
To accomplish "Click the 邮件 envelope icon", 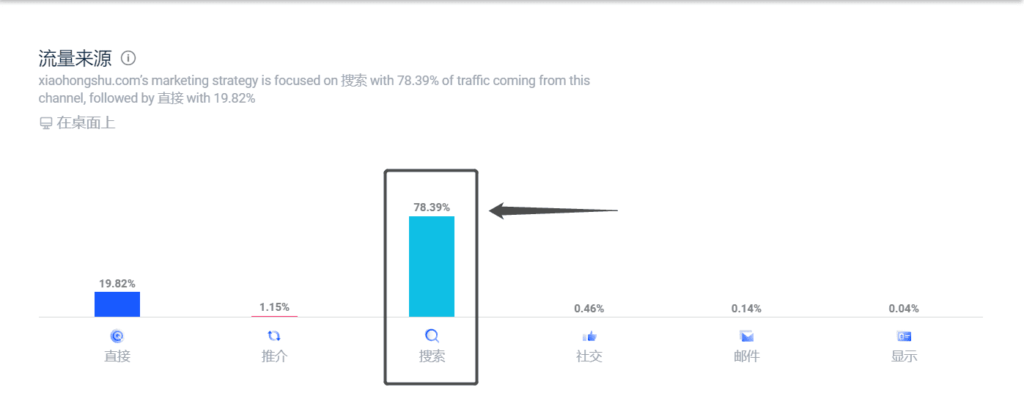I will (746, 336).
